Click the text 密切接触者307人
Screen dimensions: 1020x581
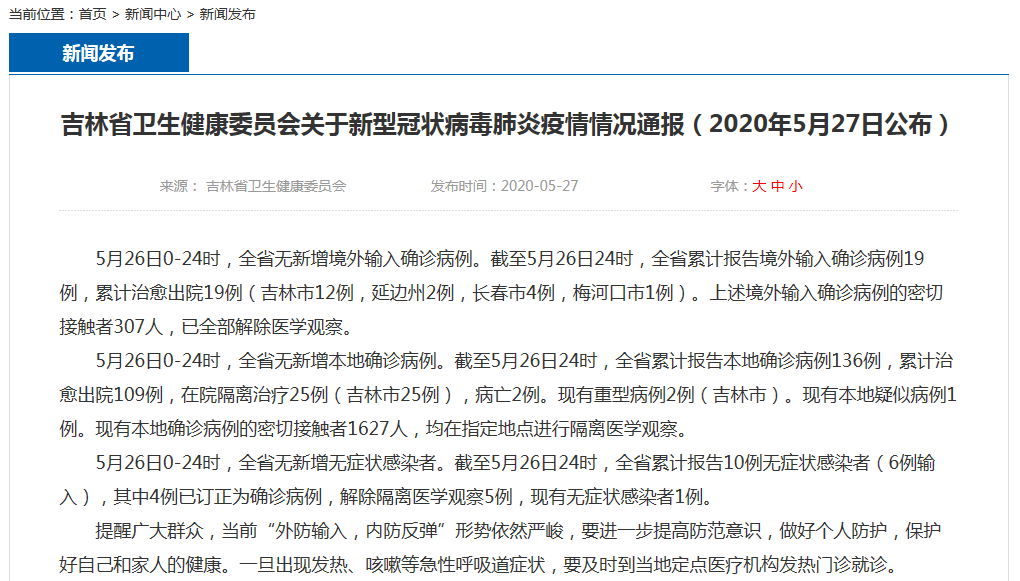point(112,327)
